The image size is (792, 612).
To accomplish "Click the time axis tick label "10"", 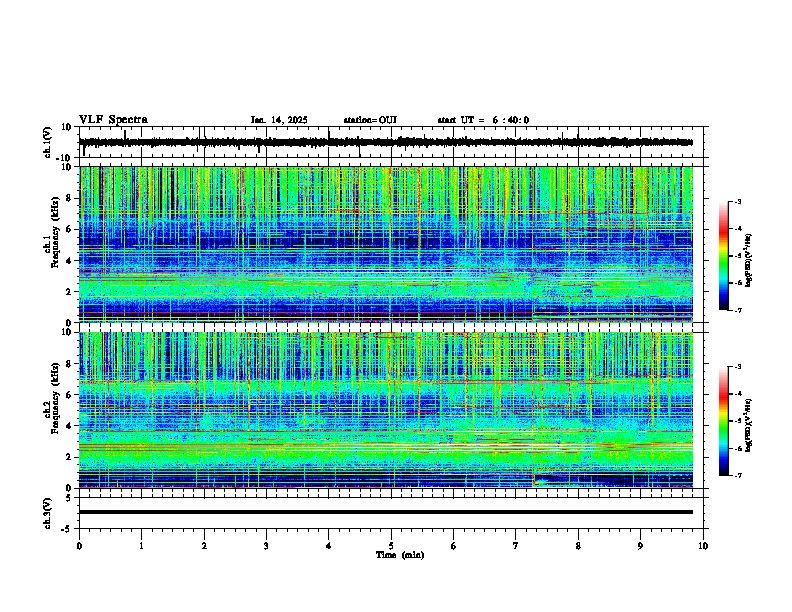I will pos(703,546).
